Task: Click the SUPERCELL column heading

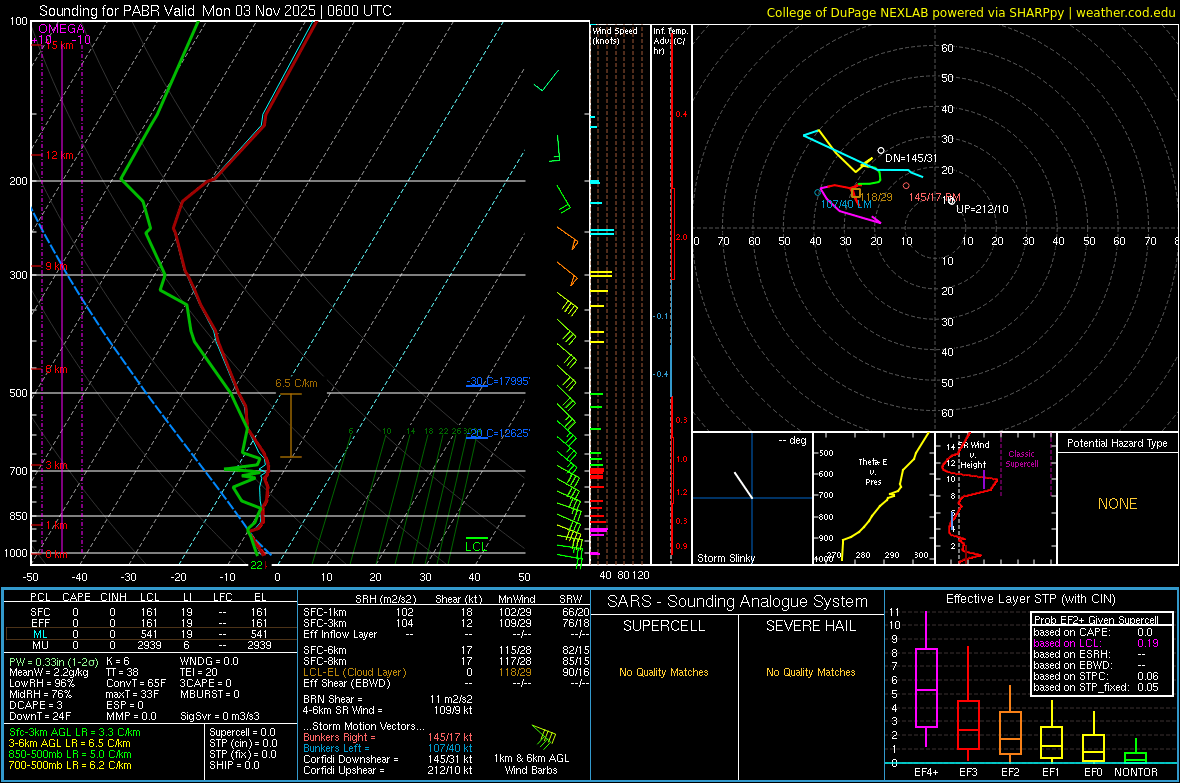Action: 664,626
